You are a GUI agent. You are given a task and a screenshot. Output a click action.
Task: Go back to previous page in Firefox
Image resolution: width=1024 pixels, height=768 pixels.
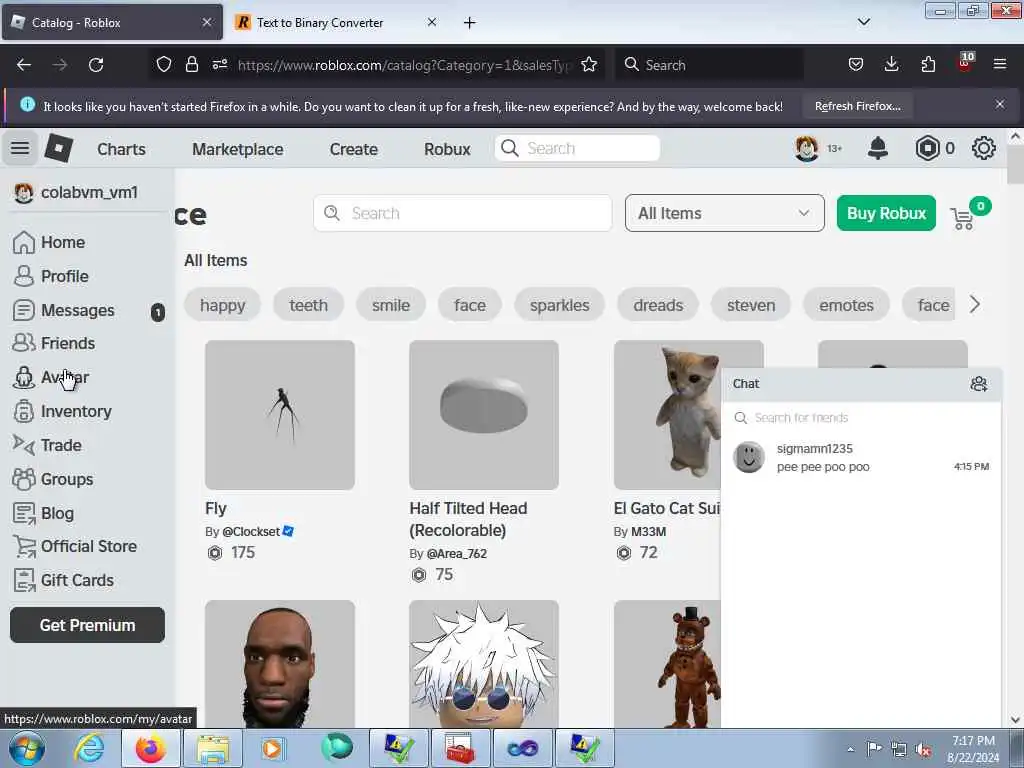click(x=24, y=65)
